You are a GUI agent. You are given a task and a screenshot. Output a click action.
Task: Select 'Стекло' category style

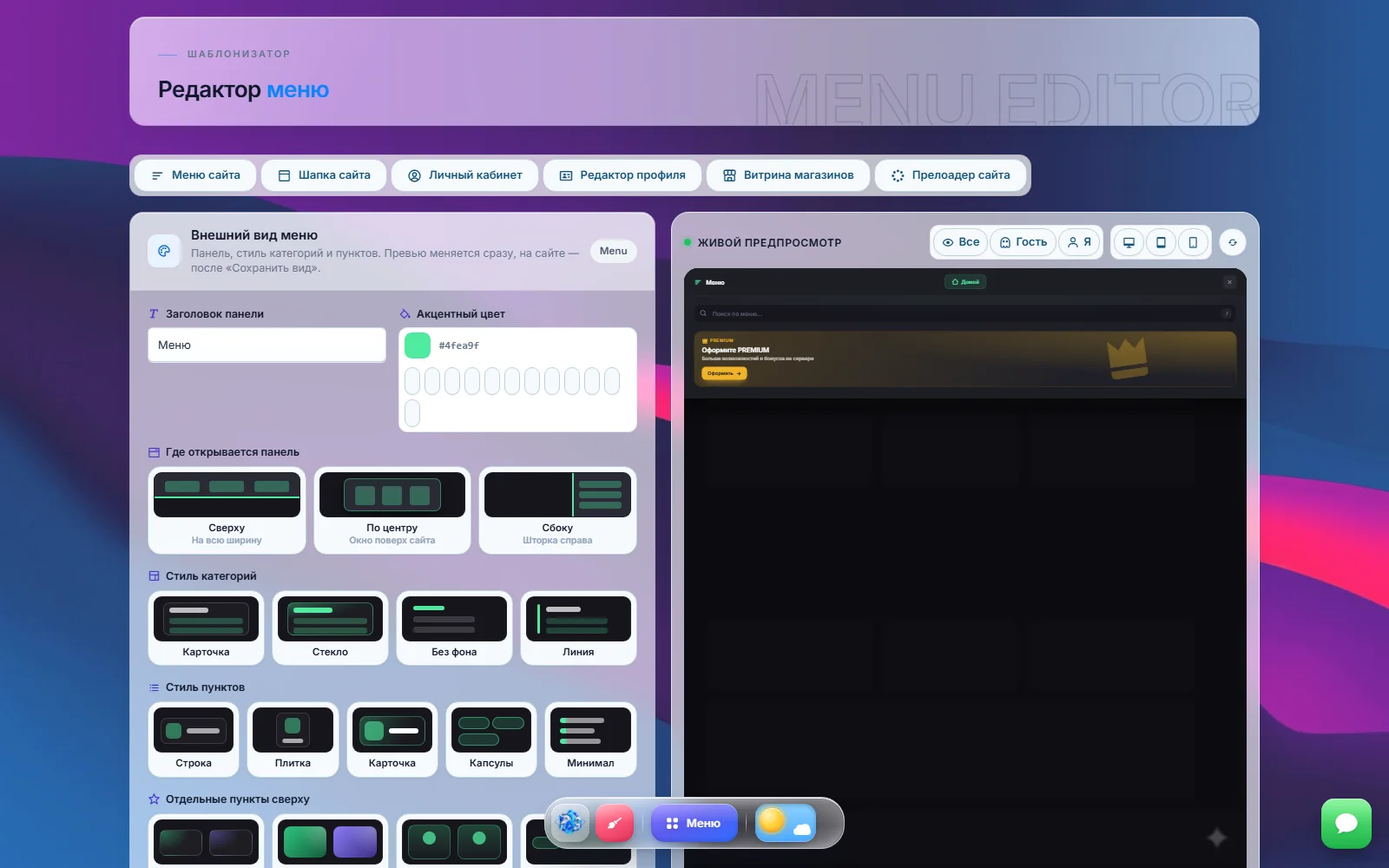[330, 628]
